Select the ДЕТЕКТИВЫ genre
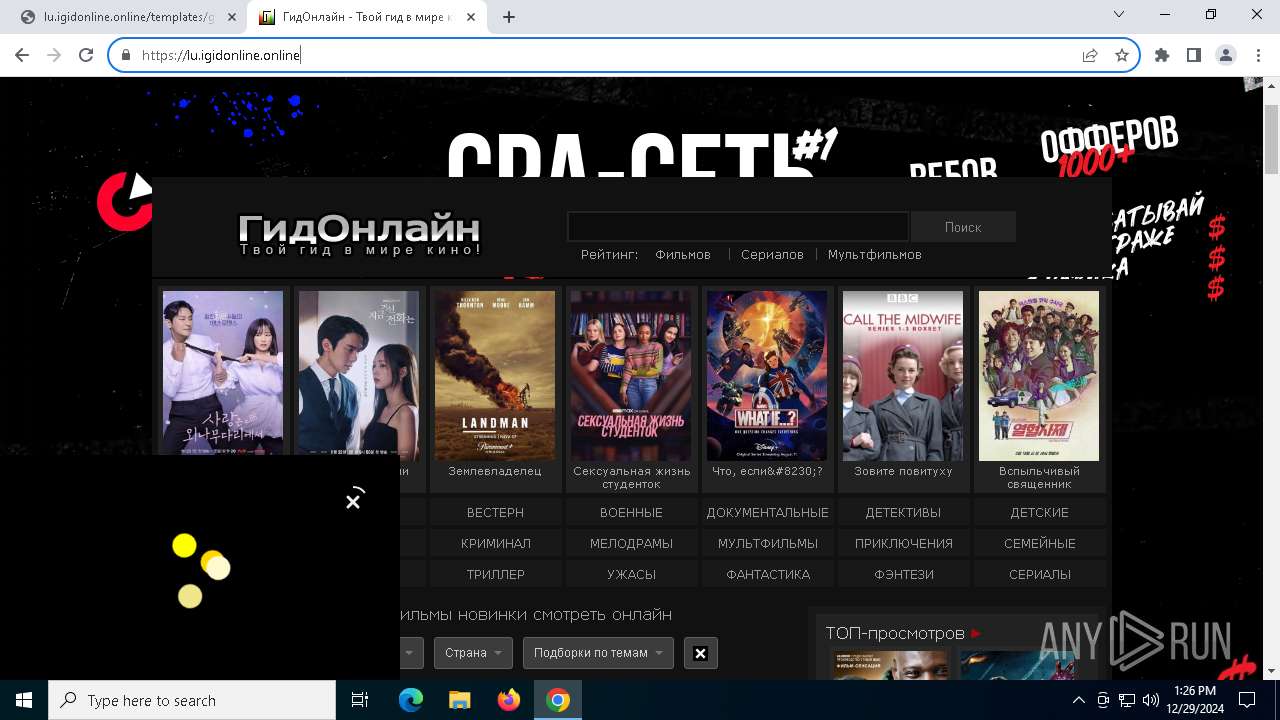This screenshot has width=1280, height=720. click(903, 512)
